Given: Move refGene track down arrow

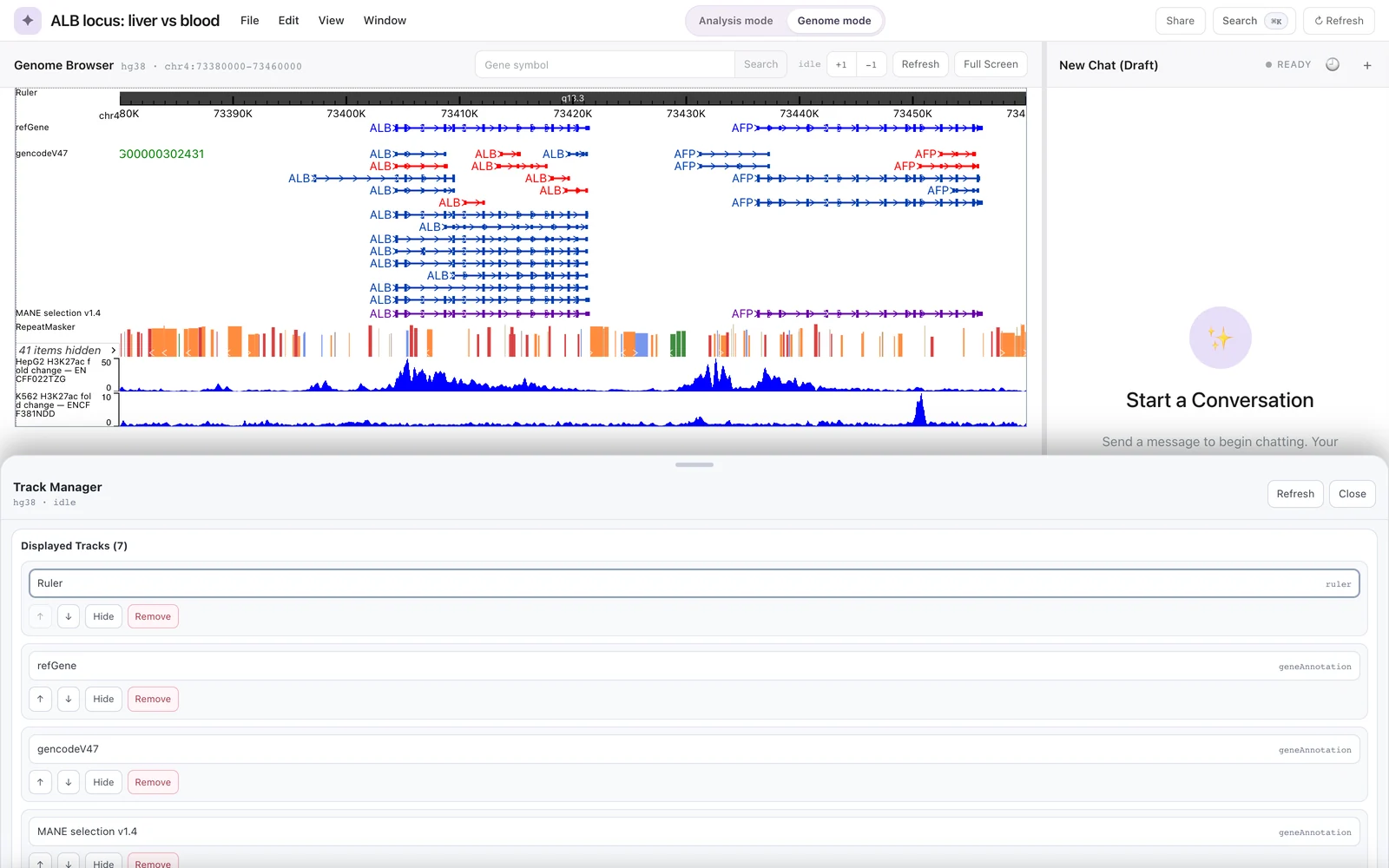Looking at the screenshot, I should (69, 699).
